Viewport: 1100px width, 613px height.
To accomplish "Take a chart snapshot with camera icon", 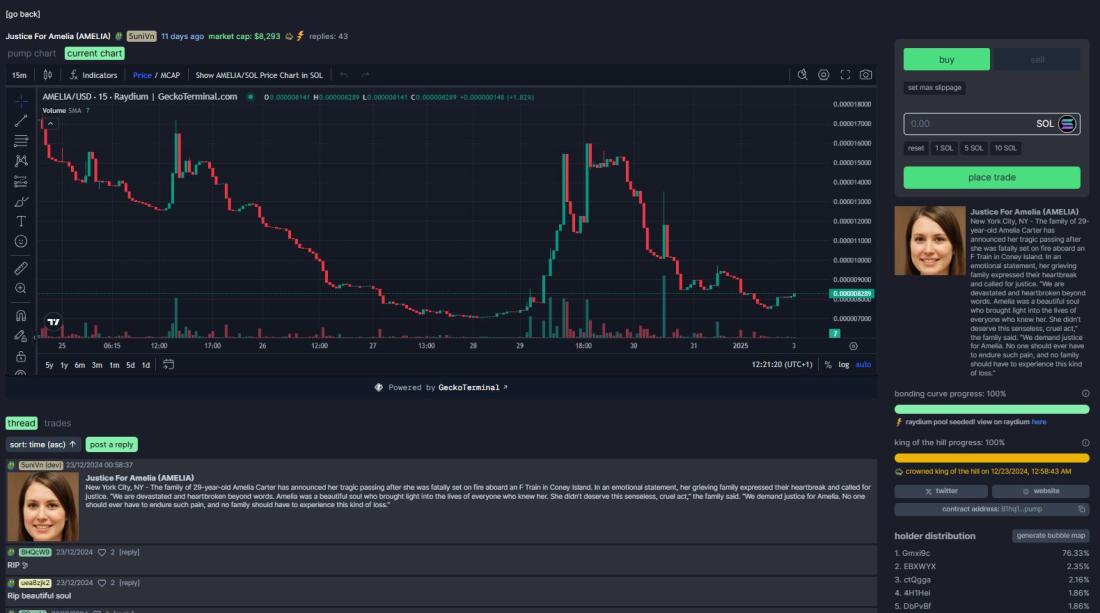I will (x=866, y=75).
